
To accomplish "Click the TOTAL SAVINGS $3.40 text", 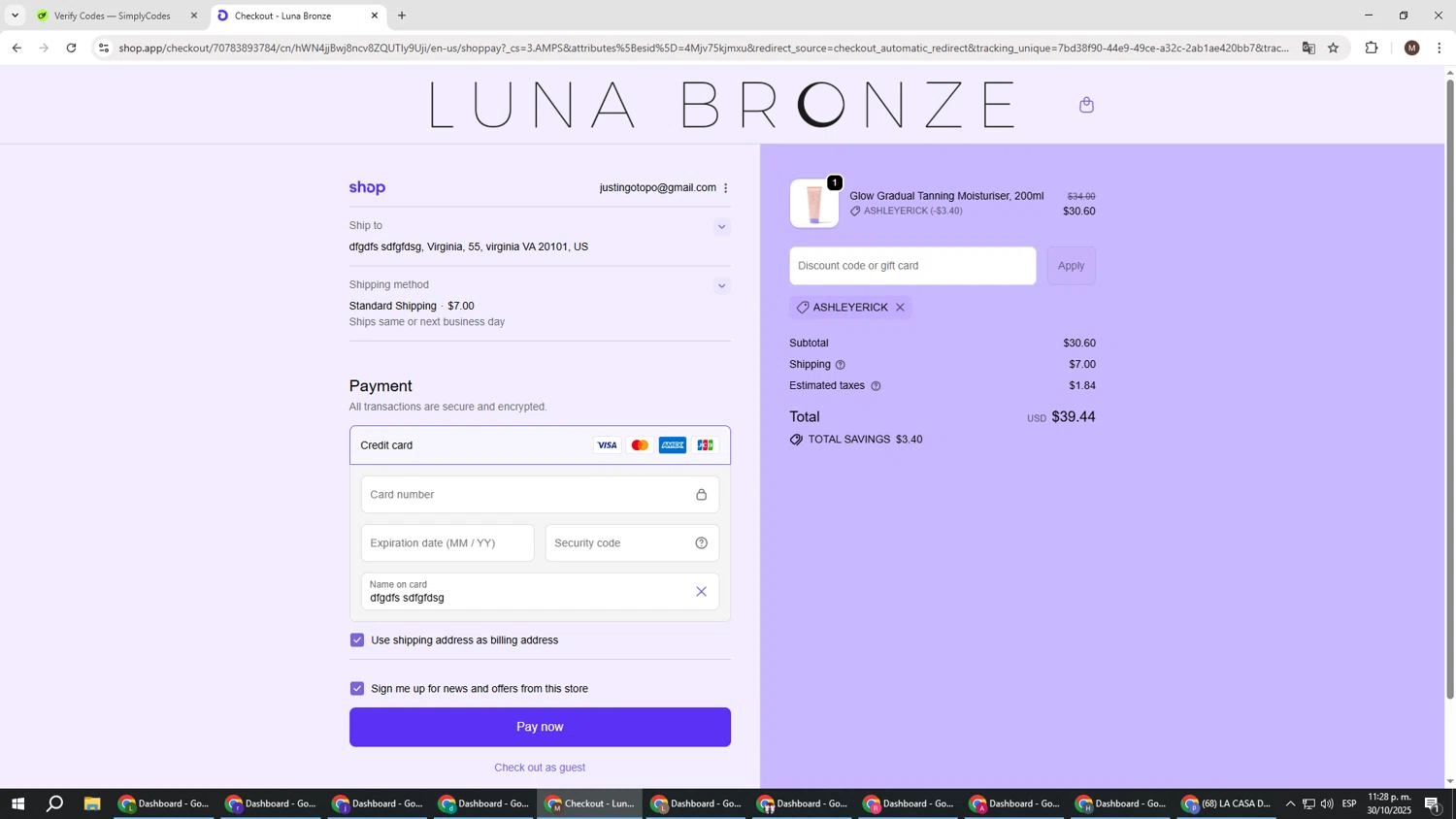I will [865, 440].
